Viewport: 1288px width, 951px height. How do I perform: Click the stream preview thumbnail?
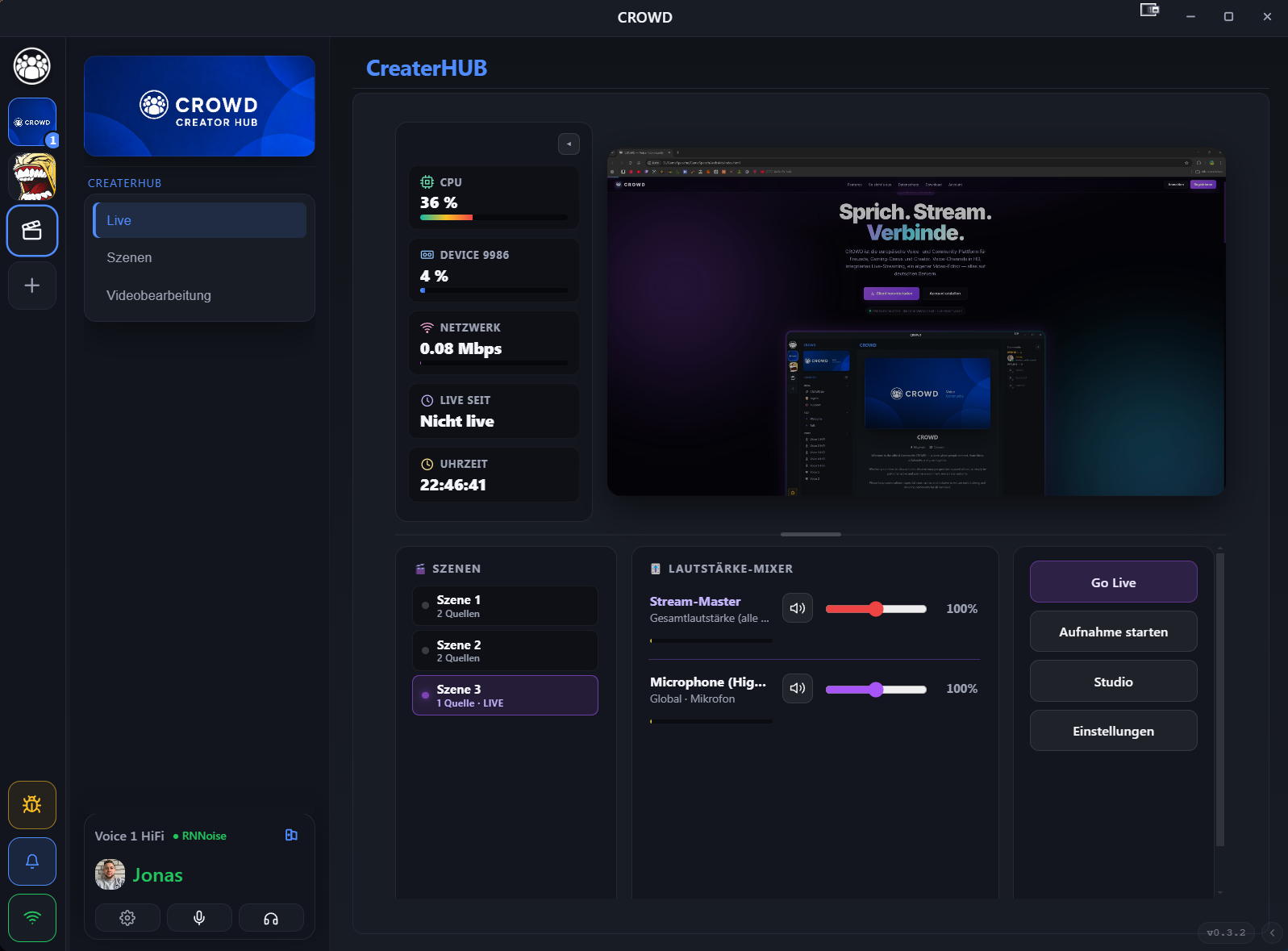(x=915, y=322)
